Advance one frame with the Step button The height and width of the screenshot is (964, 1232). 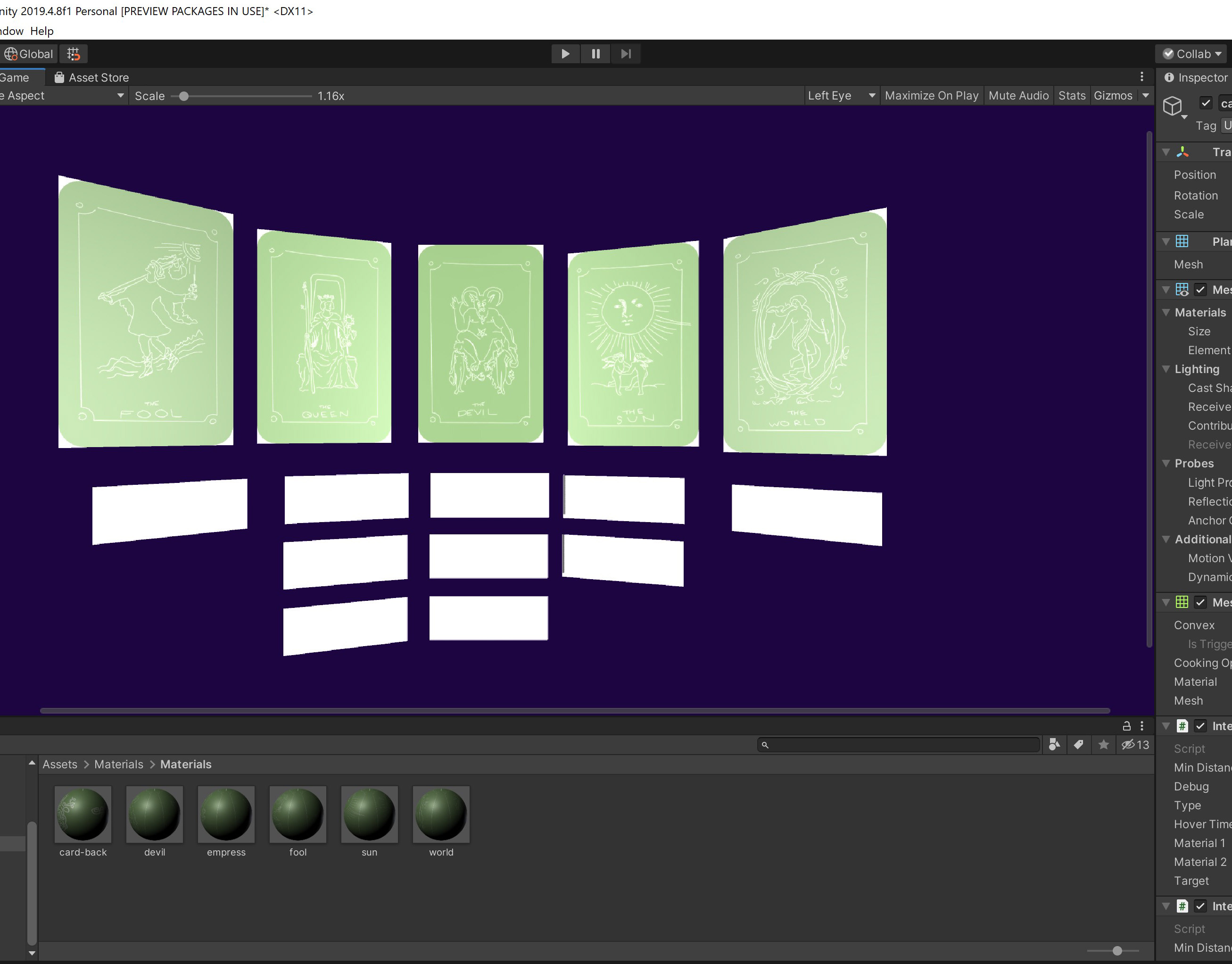pos(626,54)
